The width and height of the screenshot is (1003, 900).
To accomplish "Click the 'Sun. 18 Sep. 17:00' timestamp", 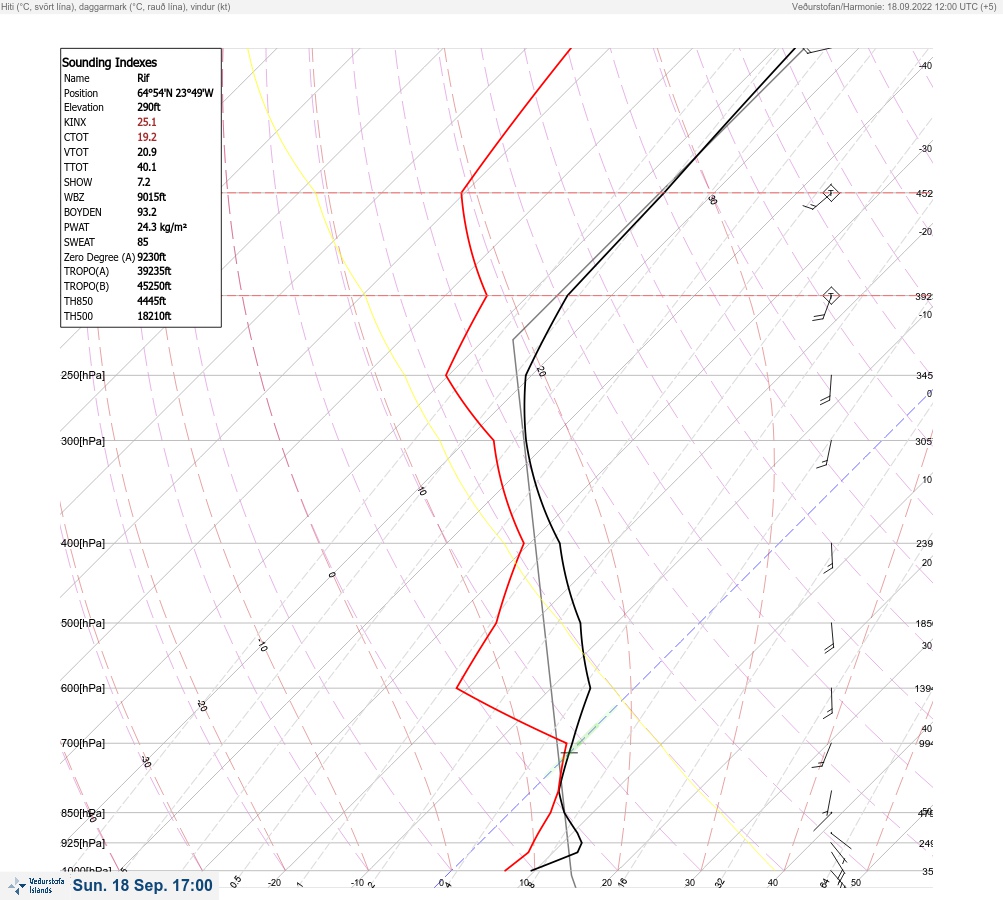I will pyautogui.click(x=143, y=885).
